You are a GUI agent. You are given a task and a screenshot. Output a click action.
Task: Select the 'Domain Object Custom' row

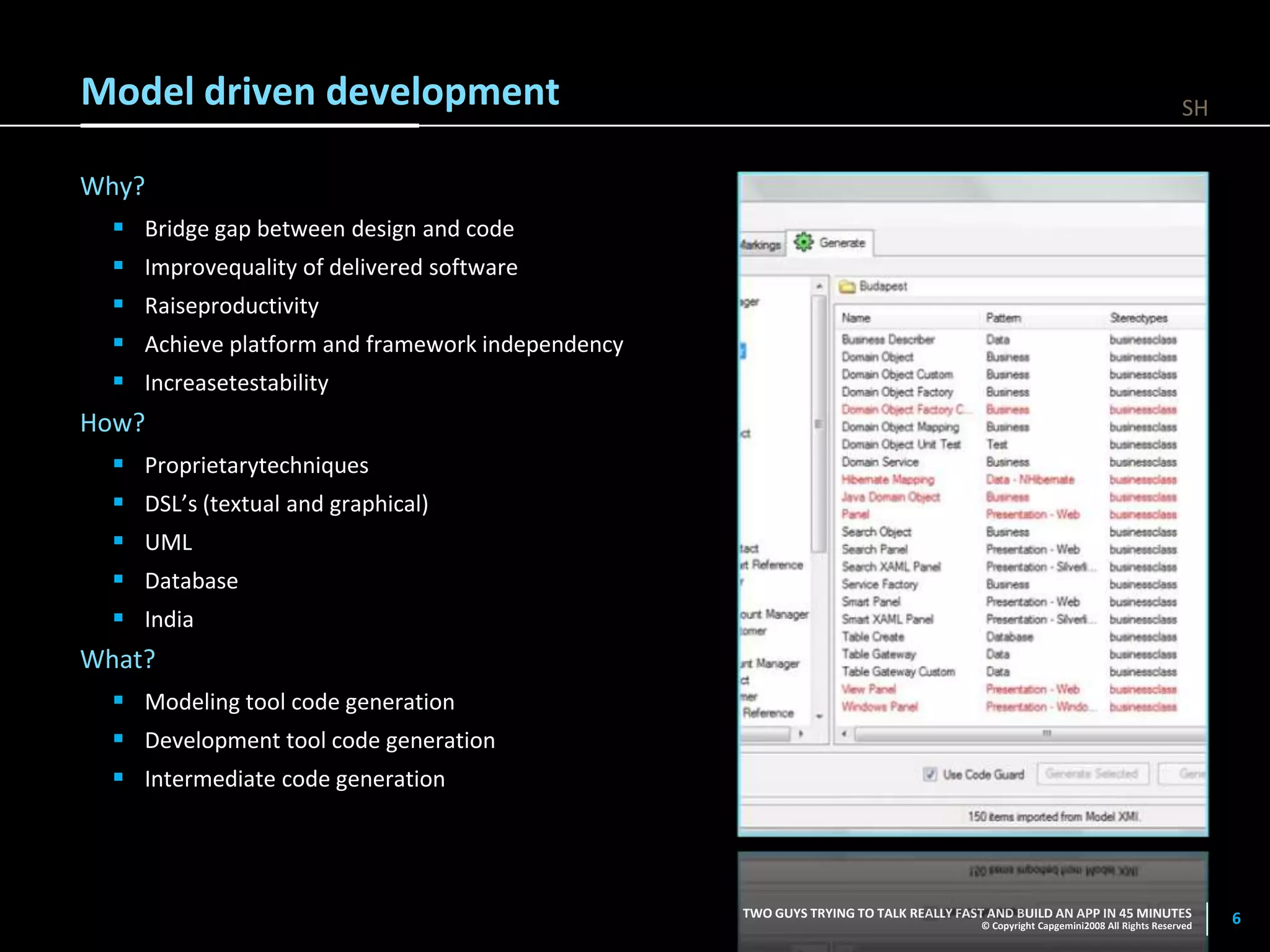point(1009,374)
